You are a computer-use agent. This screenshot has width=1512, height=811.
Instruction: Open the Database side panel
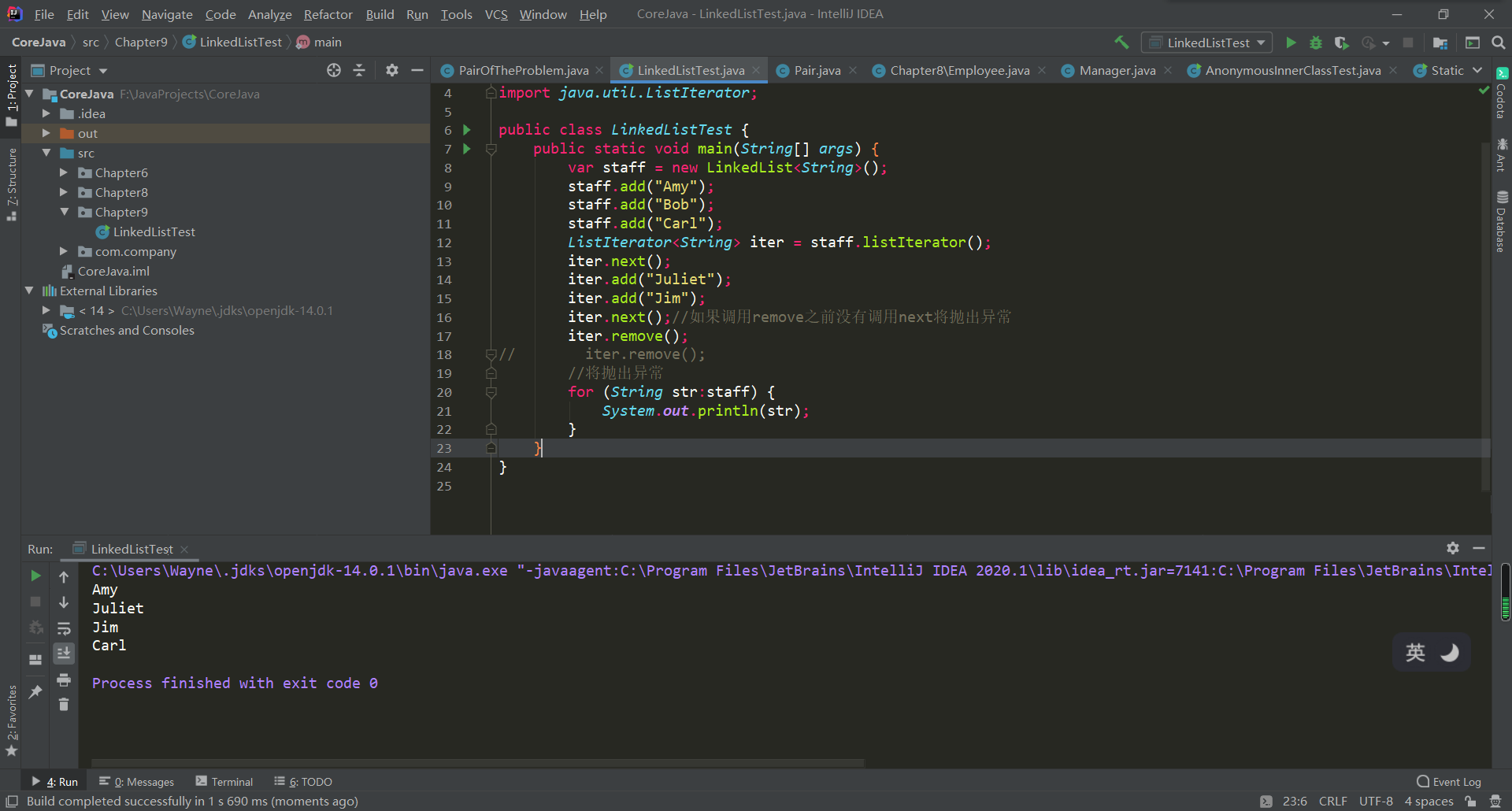[x=1502, y=221]
